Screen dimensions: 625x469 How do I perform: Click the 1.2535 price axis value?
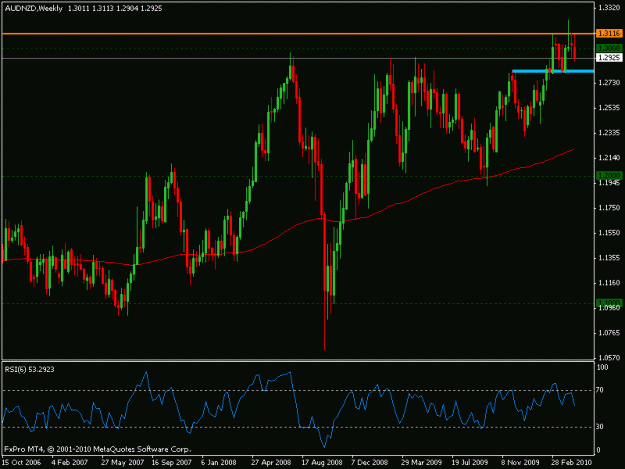coord(610,108)
